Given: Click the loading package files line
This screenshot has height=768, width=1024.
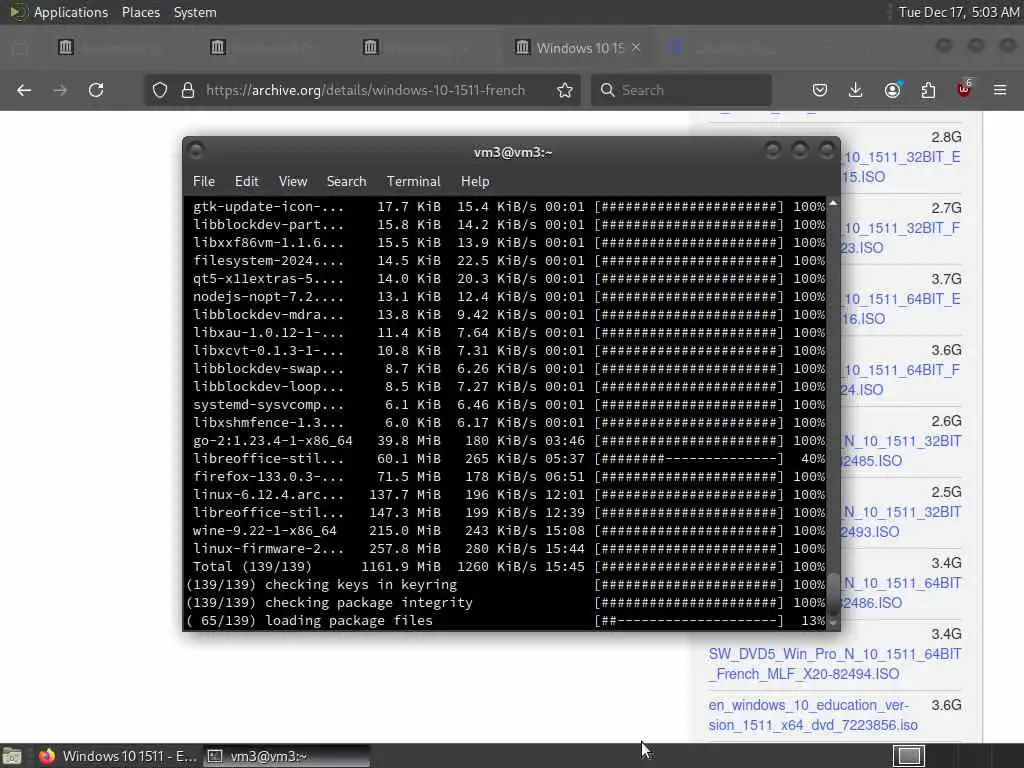Looking at the screenshot, I should tap(505, 621).
